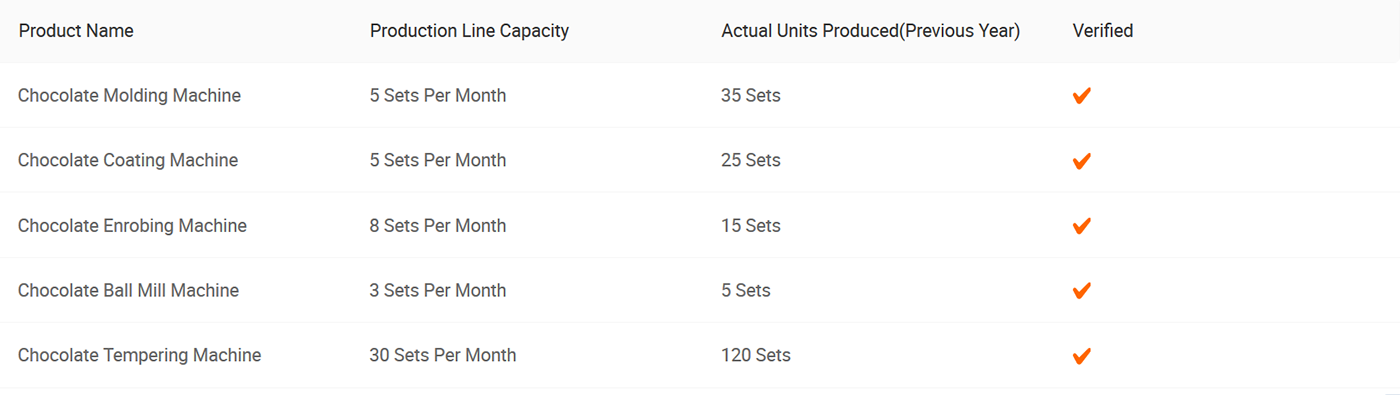
Task: Click the verified checkmark for Chocolate Molding Machine
Action: click(1081, 96)
